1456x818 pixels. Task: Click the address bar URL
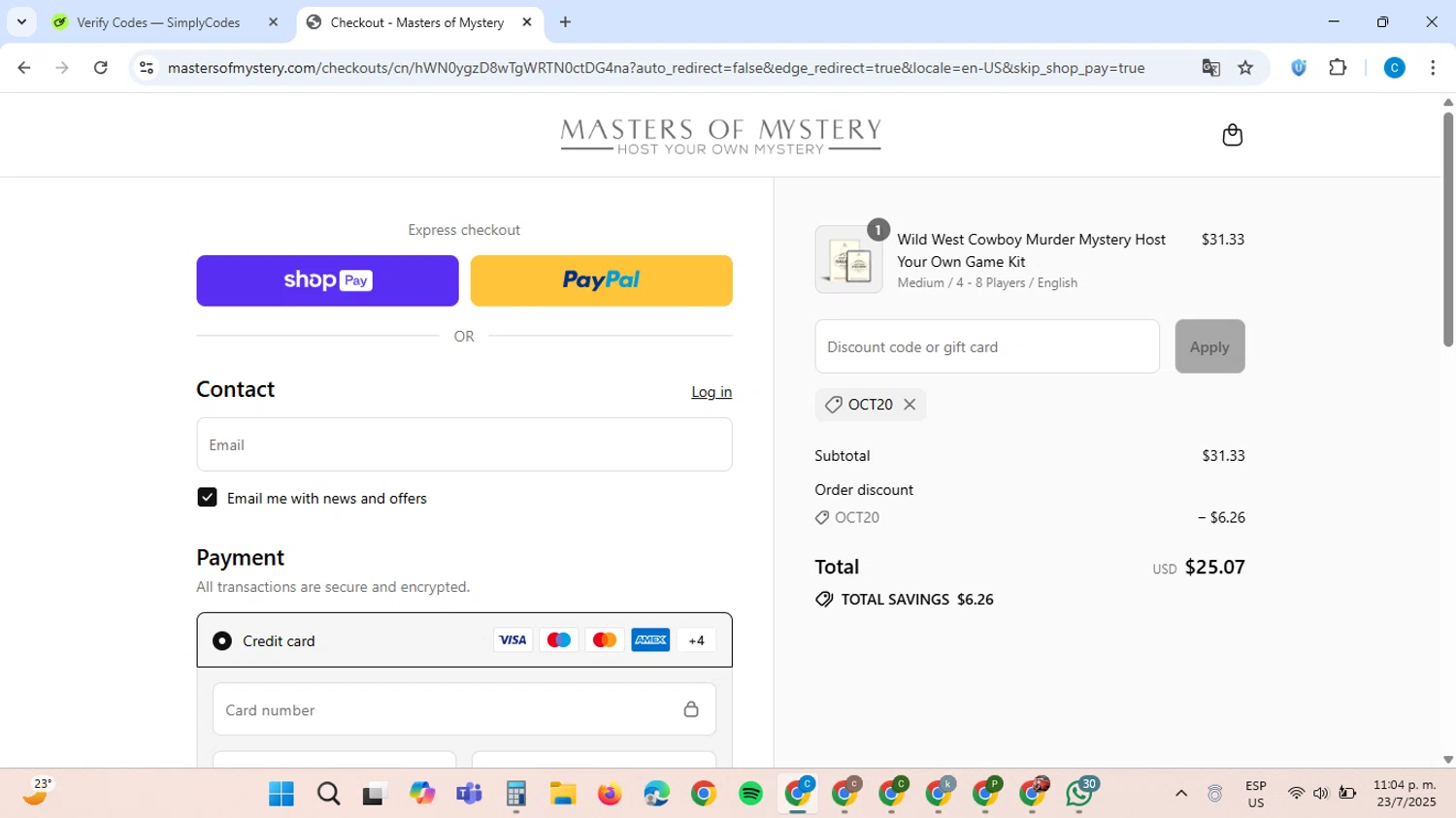point(656,68)
